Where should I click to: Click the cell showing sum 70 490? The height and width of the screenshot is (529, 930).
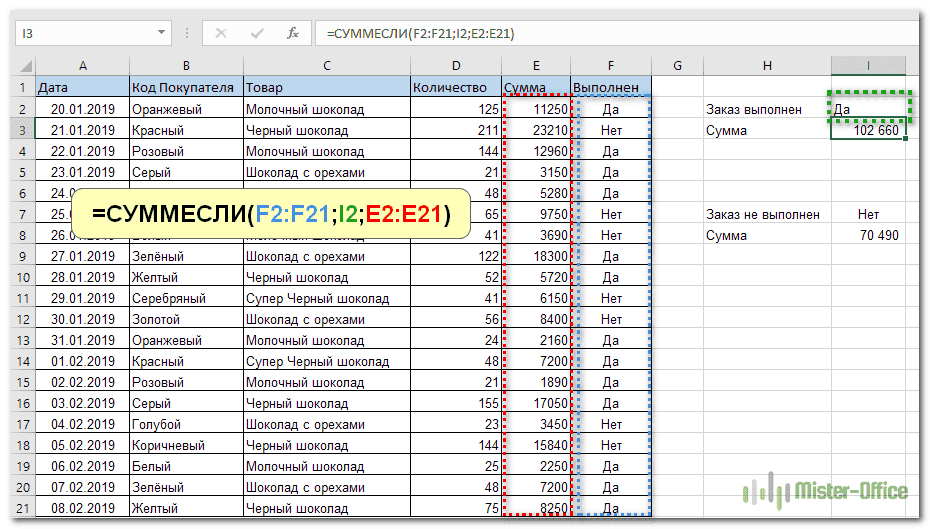[867, 235]
